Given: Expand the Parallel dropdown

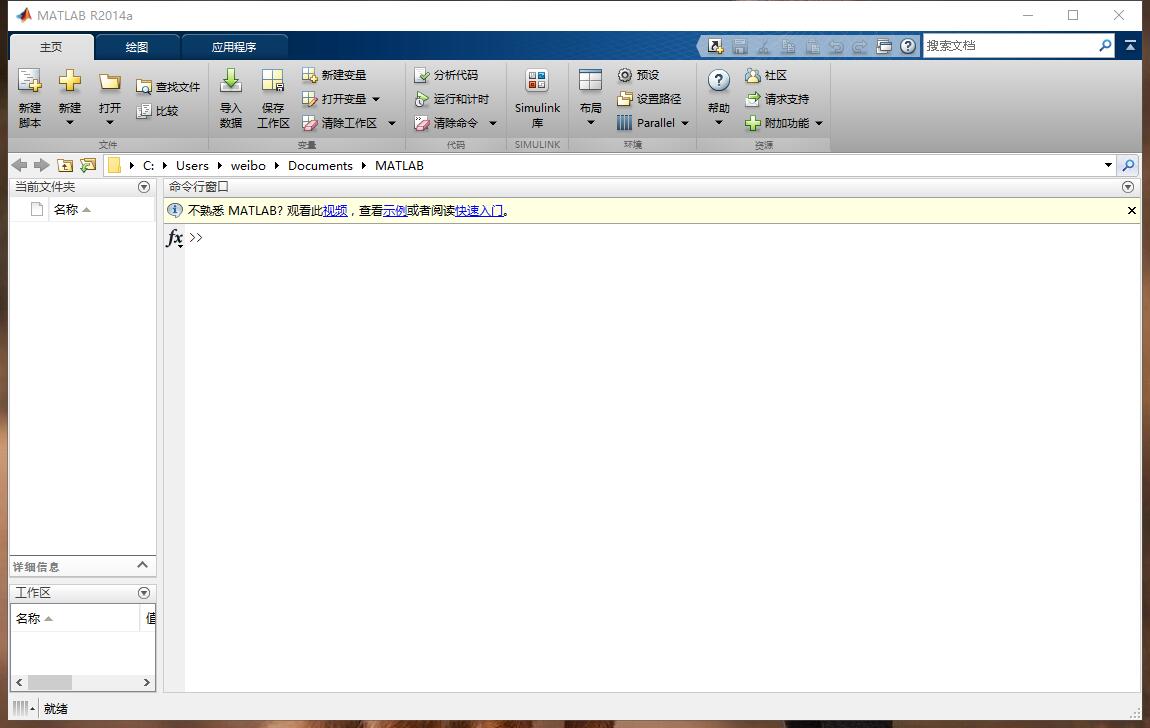Looking at the screenshot, I should [685, 123].
